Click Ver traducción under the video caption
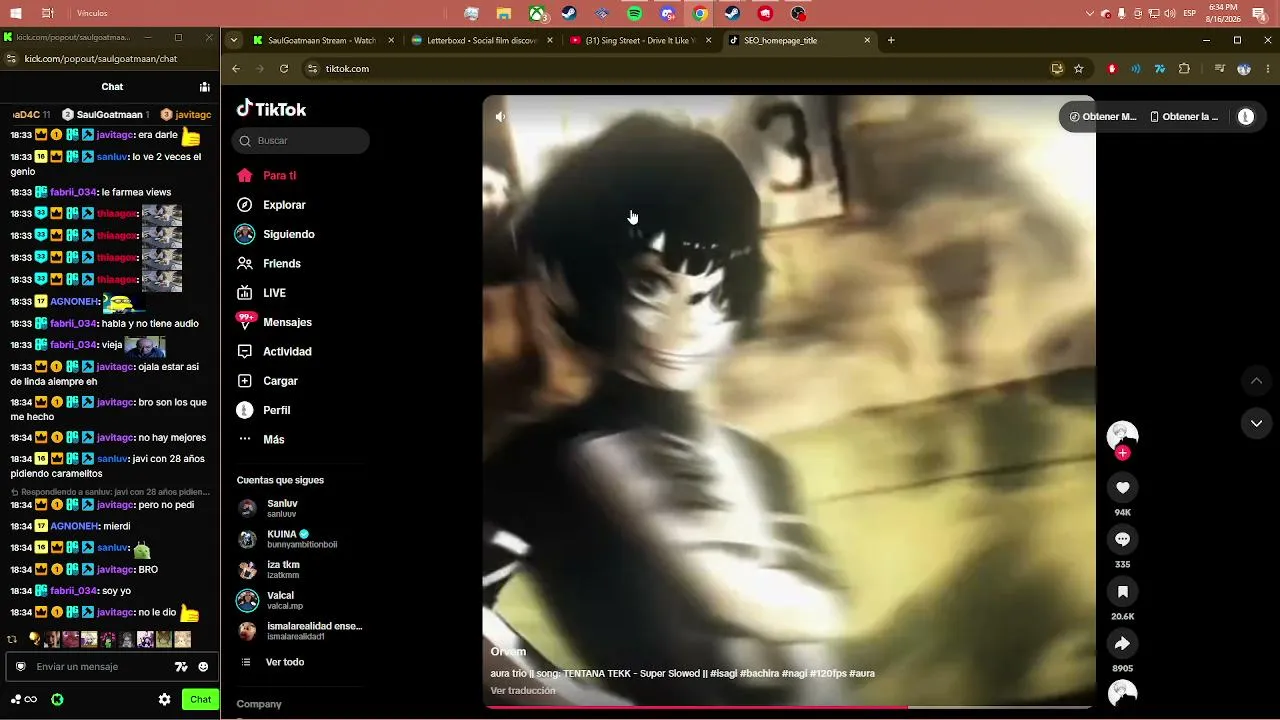The width and height of the screenshot is (1280, 720). (x=523, y=691)
